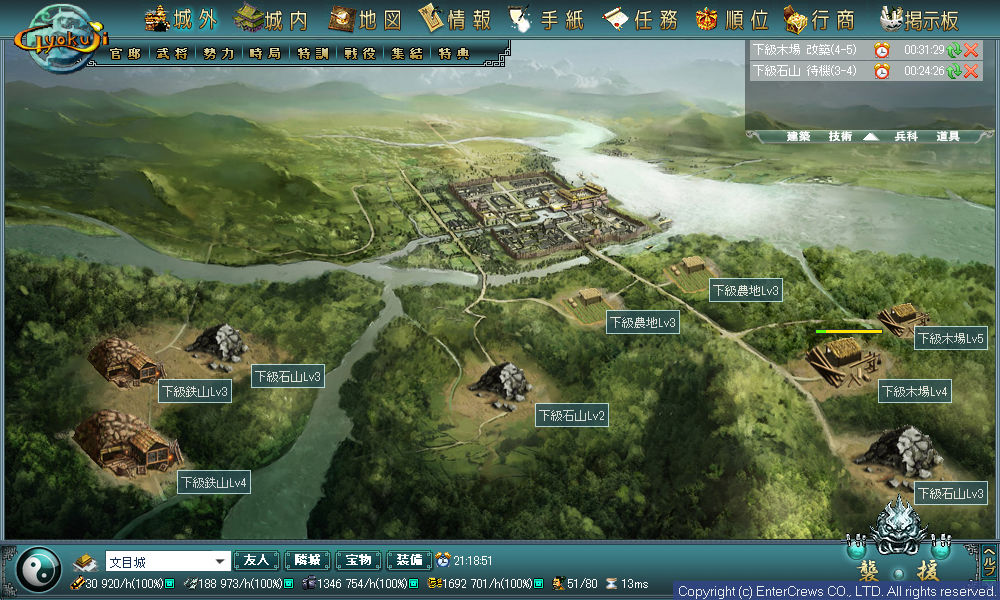
Task: Select the 下級農地Lv3 label right of city
Action: [x=746, y=290]
